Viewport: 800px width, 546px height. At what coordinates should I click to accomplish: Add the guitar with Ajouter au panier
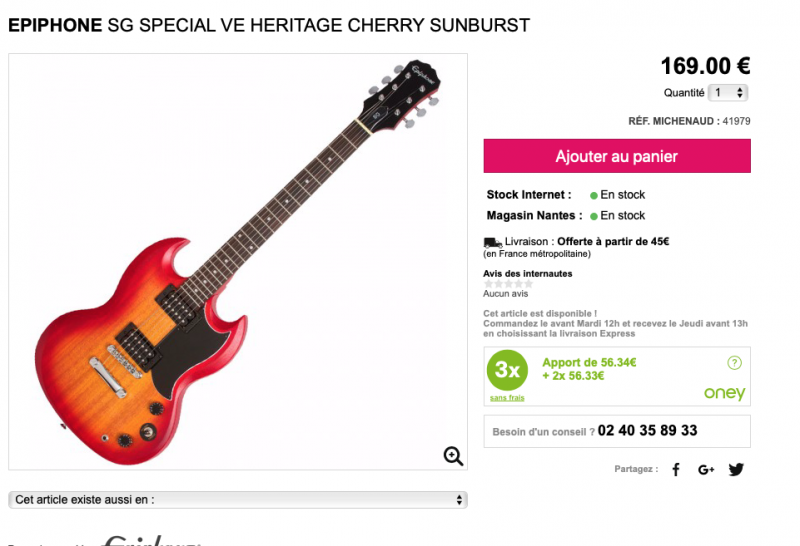click(617, 156)
